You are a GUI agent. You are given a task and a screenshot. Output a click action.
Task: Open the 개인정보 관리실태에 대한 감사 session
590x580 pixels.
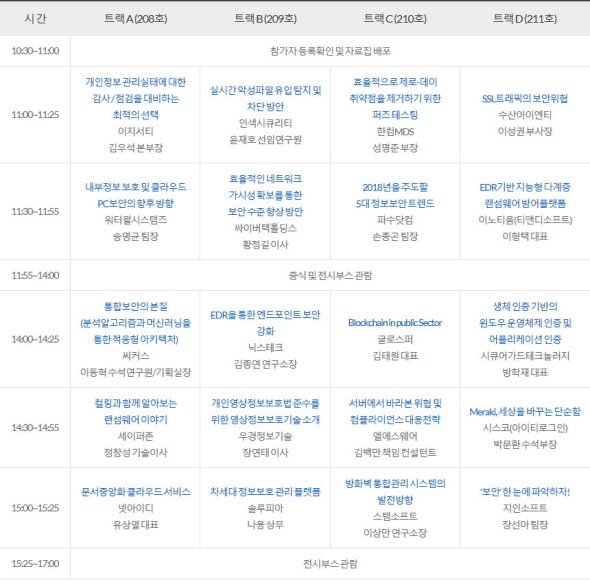135,98
